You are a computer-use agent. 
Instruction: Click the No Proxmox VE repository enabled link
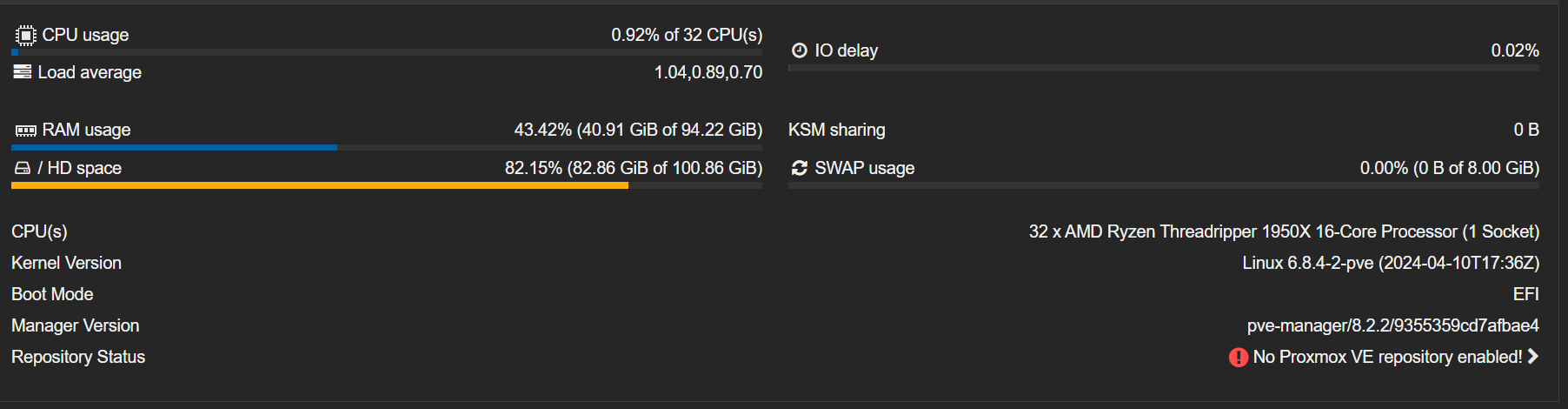pyautogui.click(x=1387, y=357)
